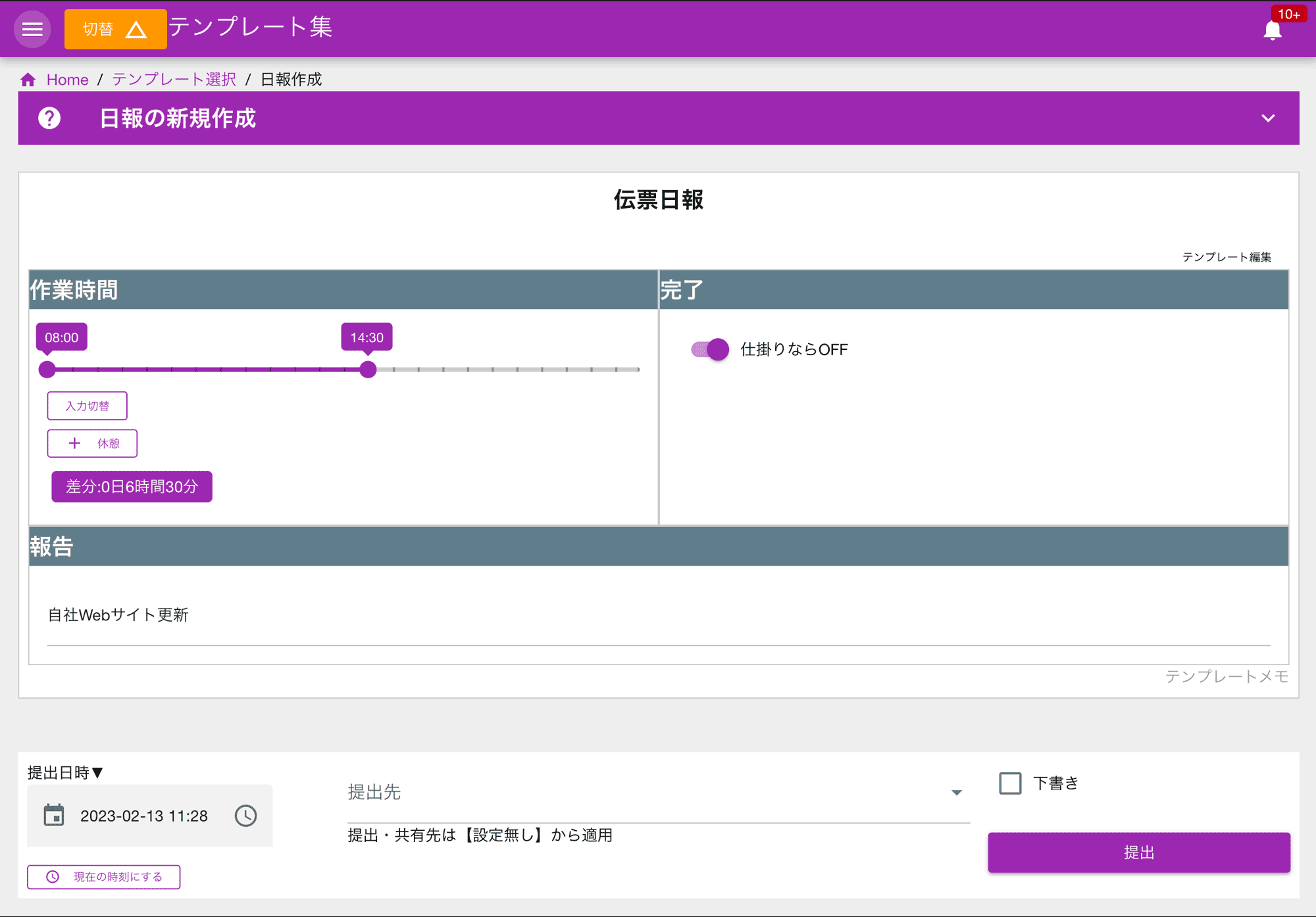The height and width of the screenshot is (917, 1316).
Task: Click the clock icon in the date field
Action: point(245,816)
